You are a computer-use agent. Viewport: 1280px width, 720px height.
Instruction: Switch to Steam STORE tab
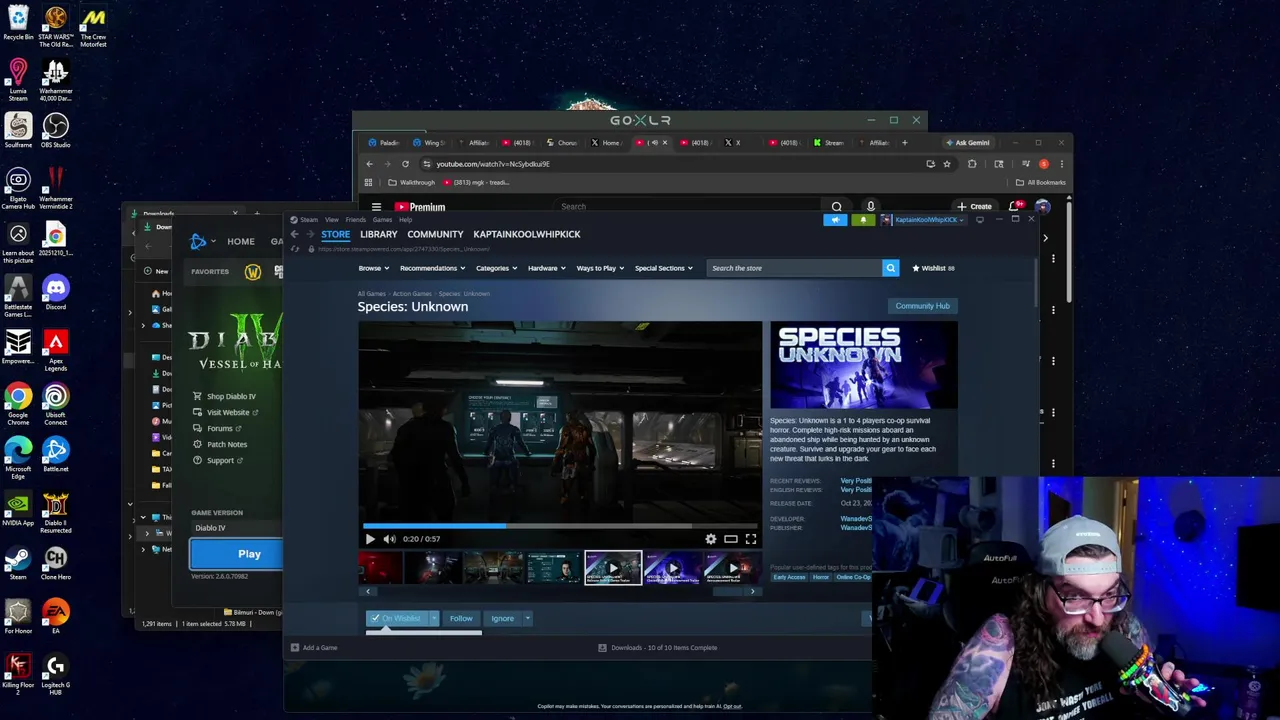(335, 234)
